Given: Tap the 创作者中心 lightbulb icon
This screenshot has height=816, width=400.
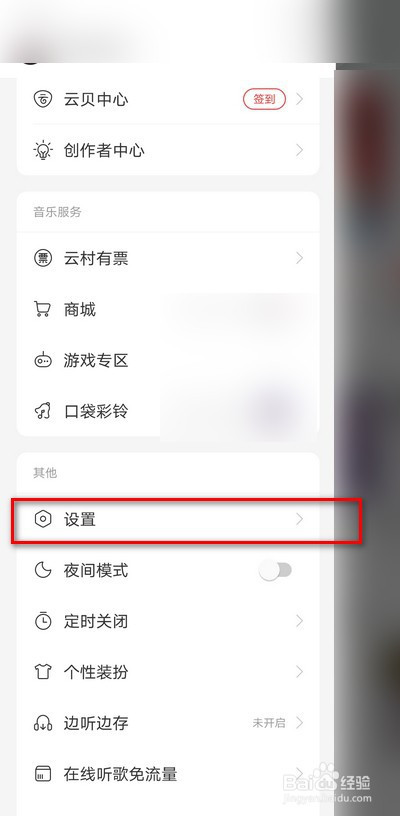Looking at the screenshot, I should click(43, 150).
